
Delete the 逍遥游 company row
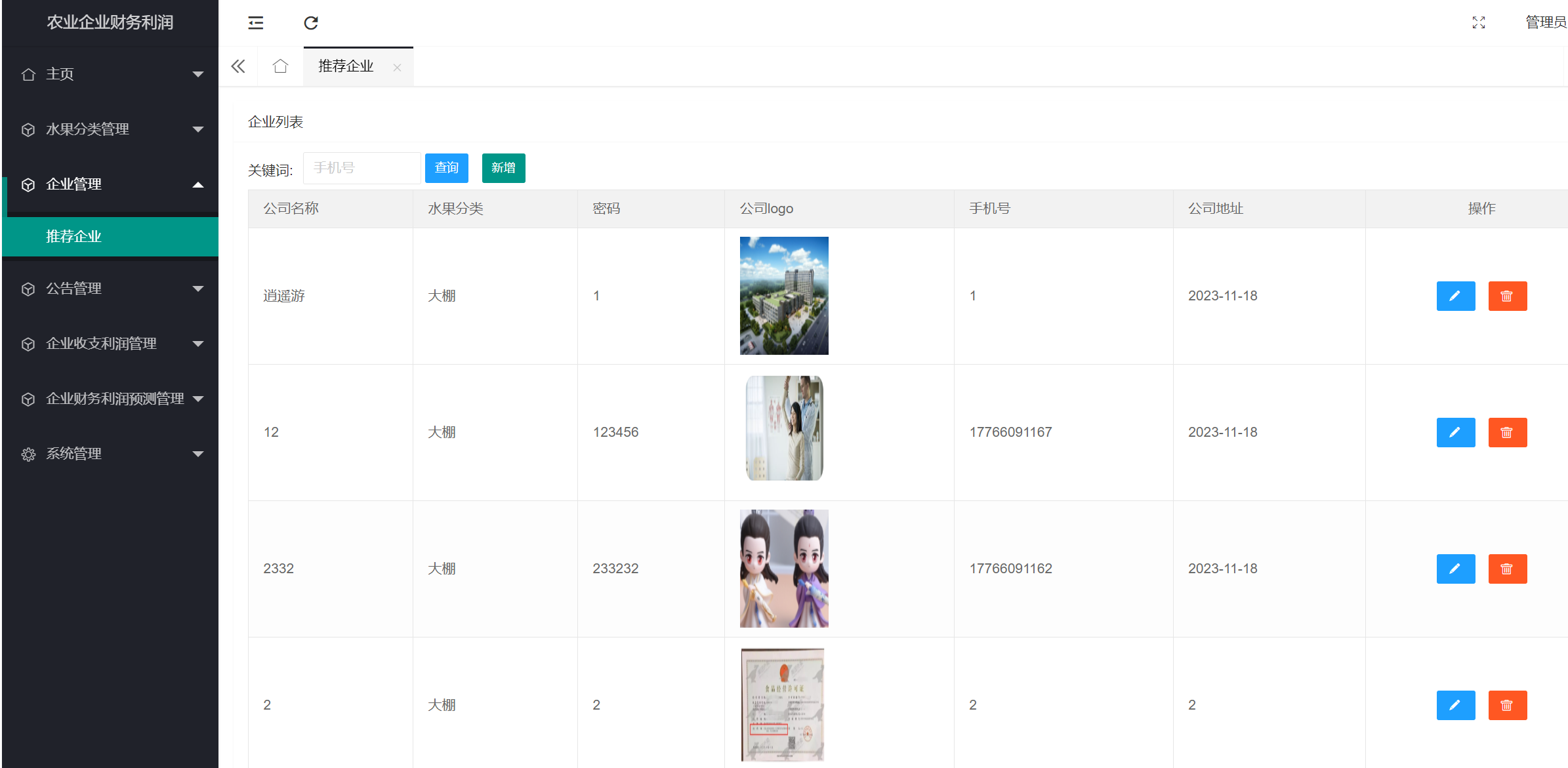click(x=1507, y=296)
